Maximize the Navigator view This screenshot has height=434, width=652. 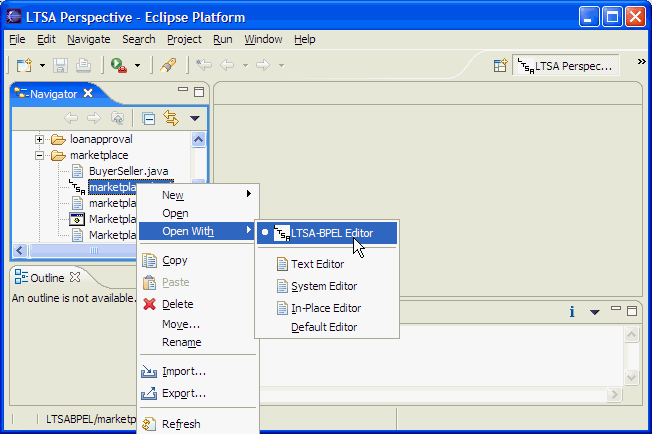[x=199, y=92]
